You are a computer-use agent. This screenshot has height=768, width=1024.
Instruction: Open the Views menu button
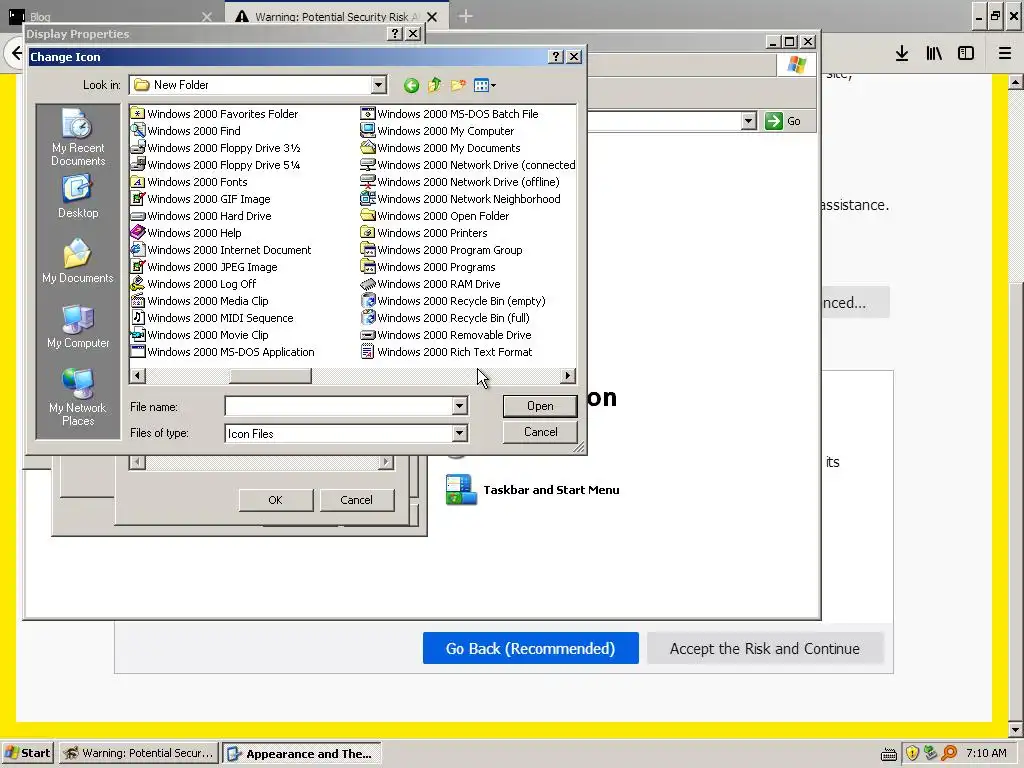pos(485,85)
